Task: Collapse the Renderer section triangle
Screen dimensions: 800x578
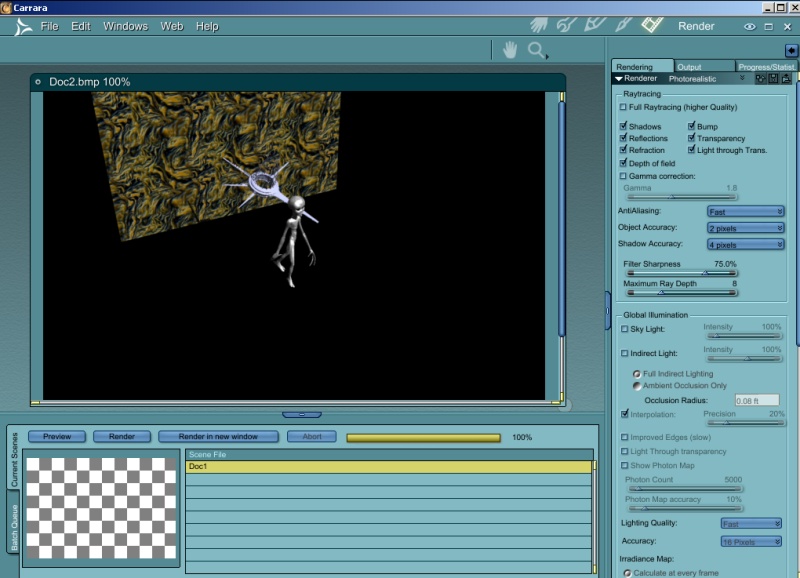Action: pyautogui.click(x=620, y=78)
